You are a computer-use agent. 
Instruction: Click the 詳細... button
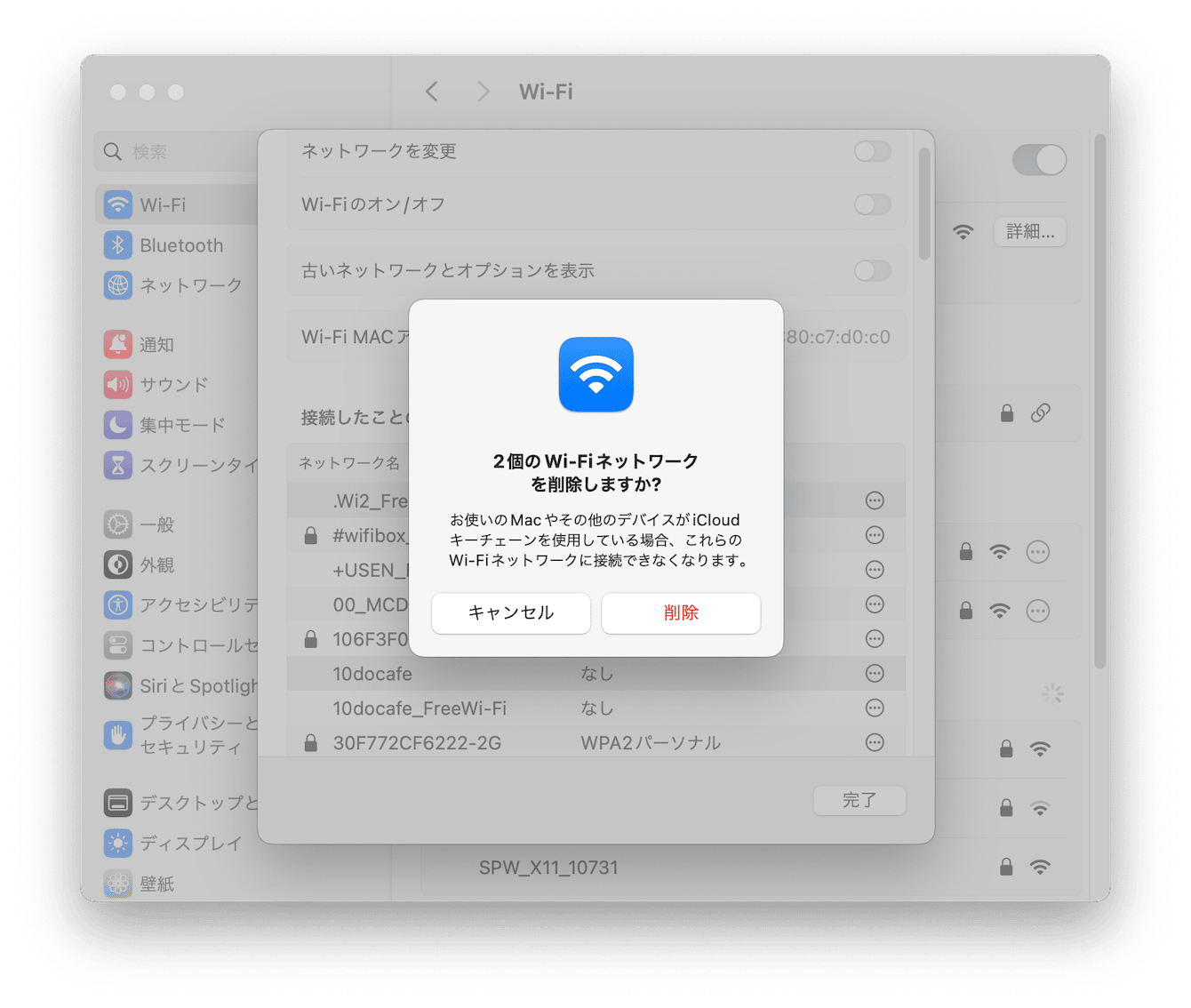click(1030, 232)
